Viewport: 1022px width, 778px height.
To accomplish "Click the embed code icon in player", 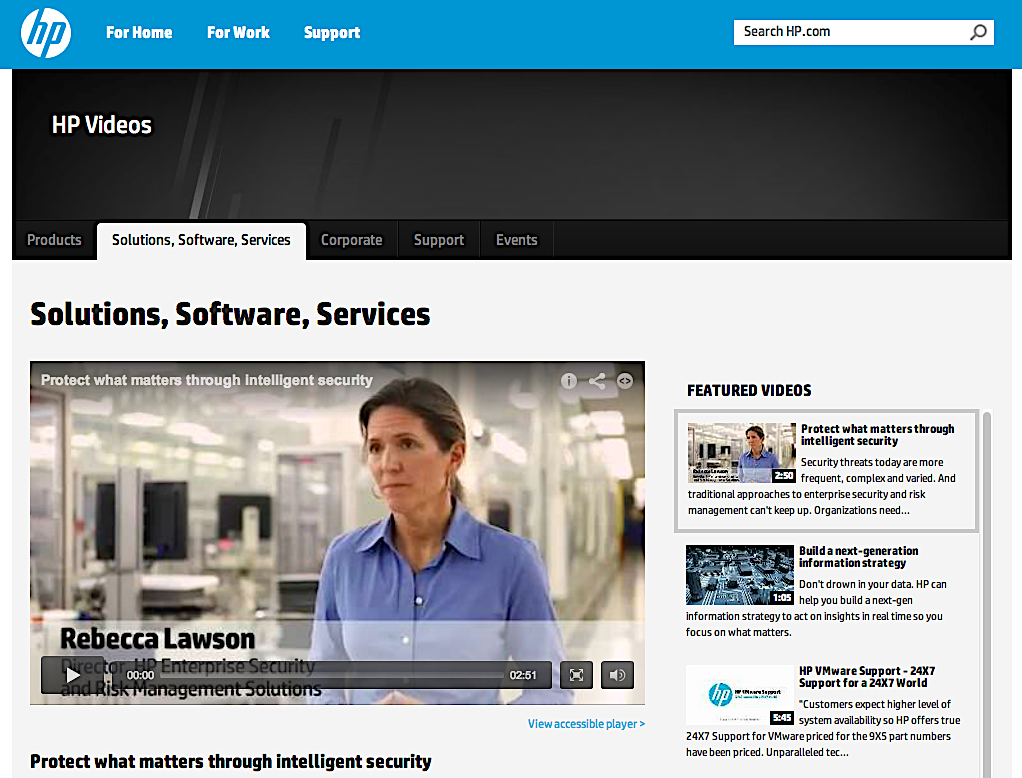I will tap(624, 381).
